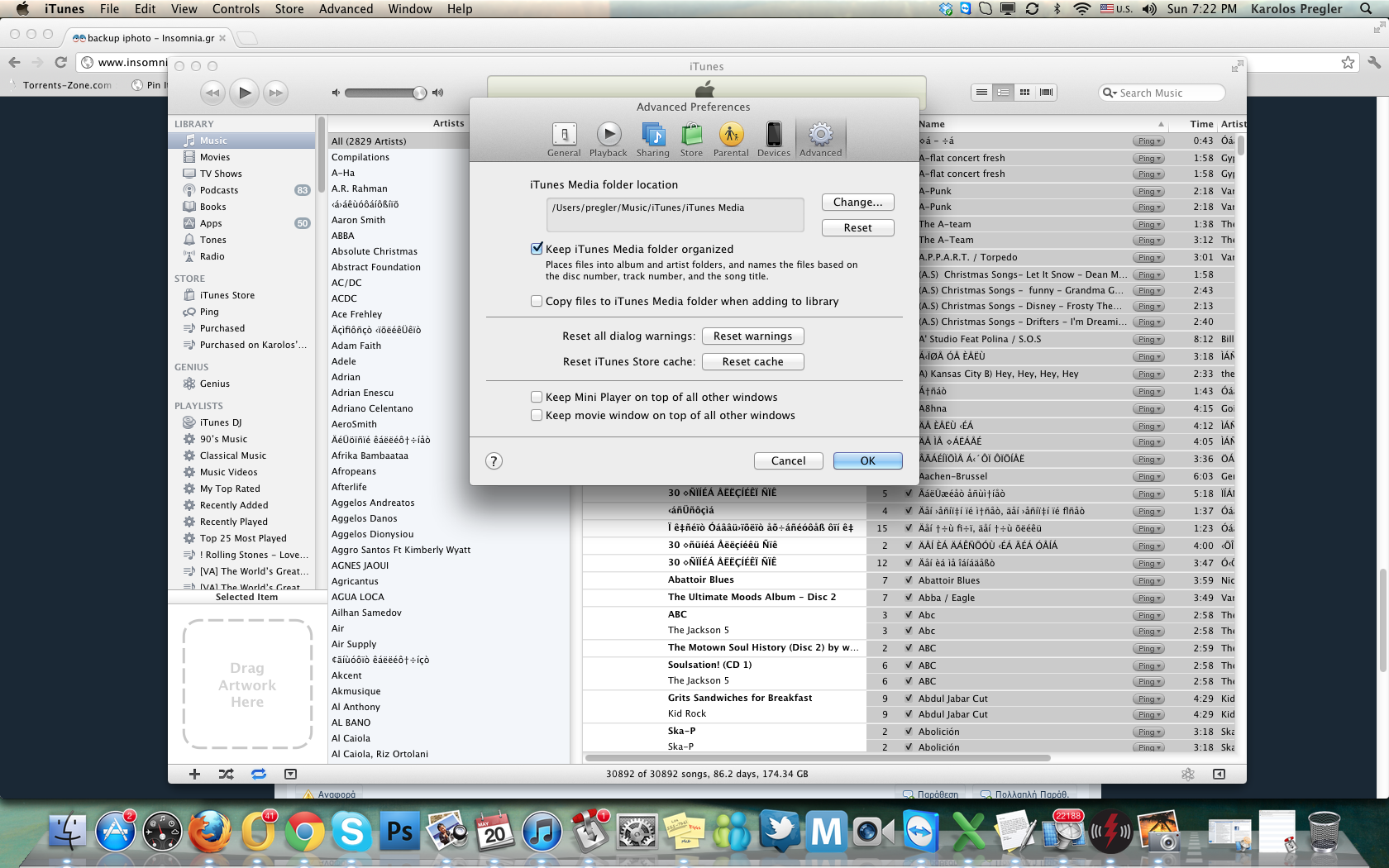This screenshot has width=1389, height=868.
Task: Open Spotlight search in menu bar
Action: tap(1366, 9)
